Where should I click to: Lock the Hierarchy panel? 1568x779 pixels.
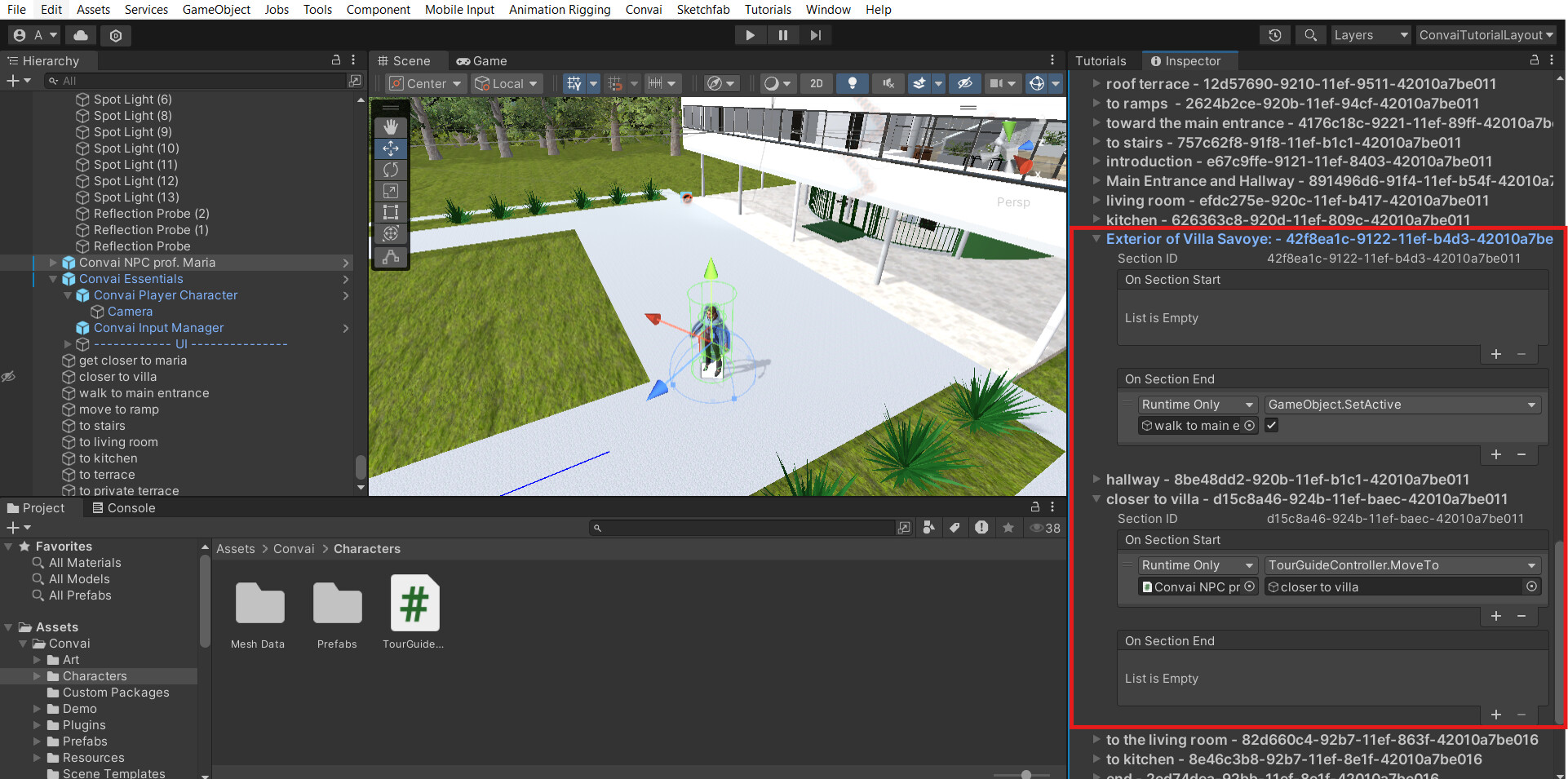pos(335,60)
